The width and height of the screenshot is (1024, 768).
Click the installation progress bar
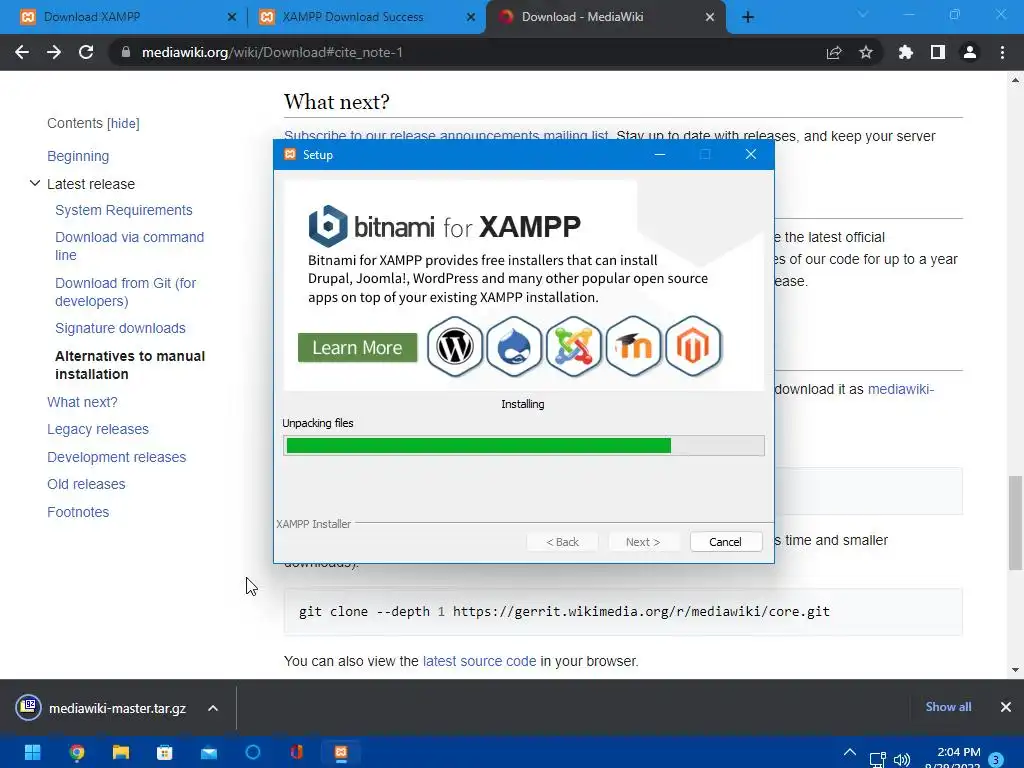click(524, 445)
